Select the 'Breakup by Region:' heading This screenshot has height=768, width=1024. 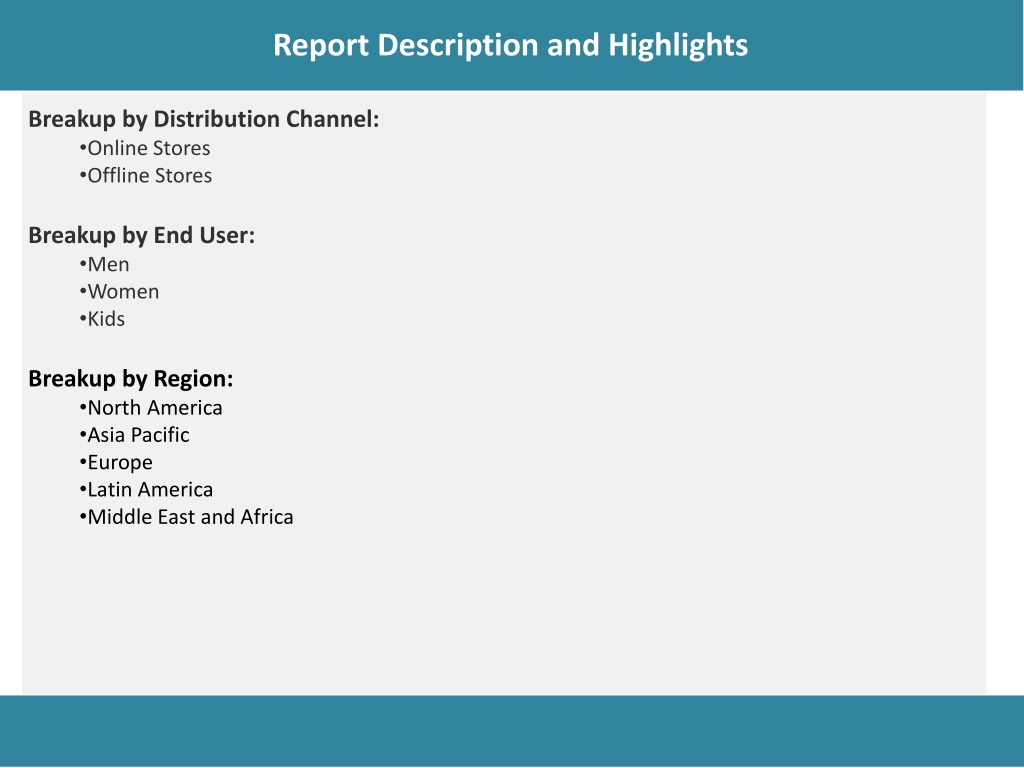(x=131, y=379)
